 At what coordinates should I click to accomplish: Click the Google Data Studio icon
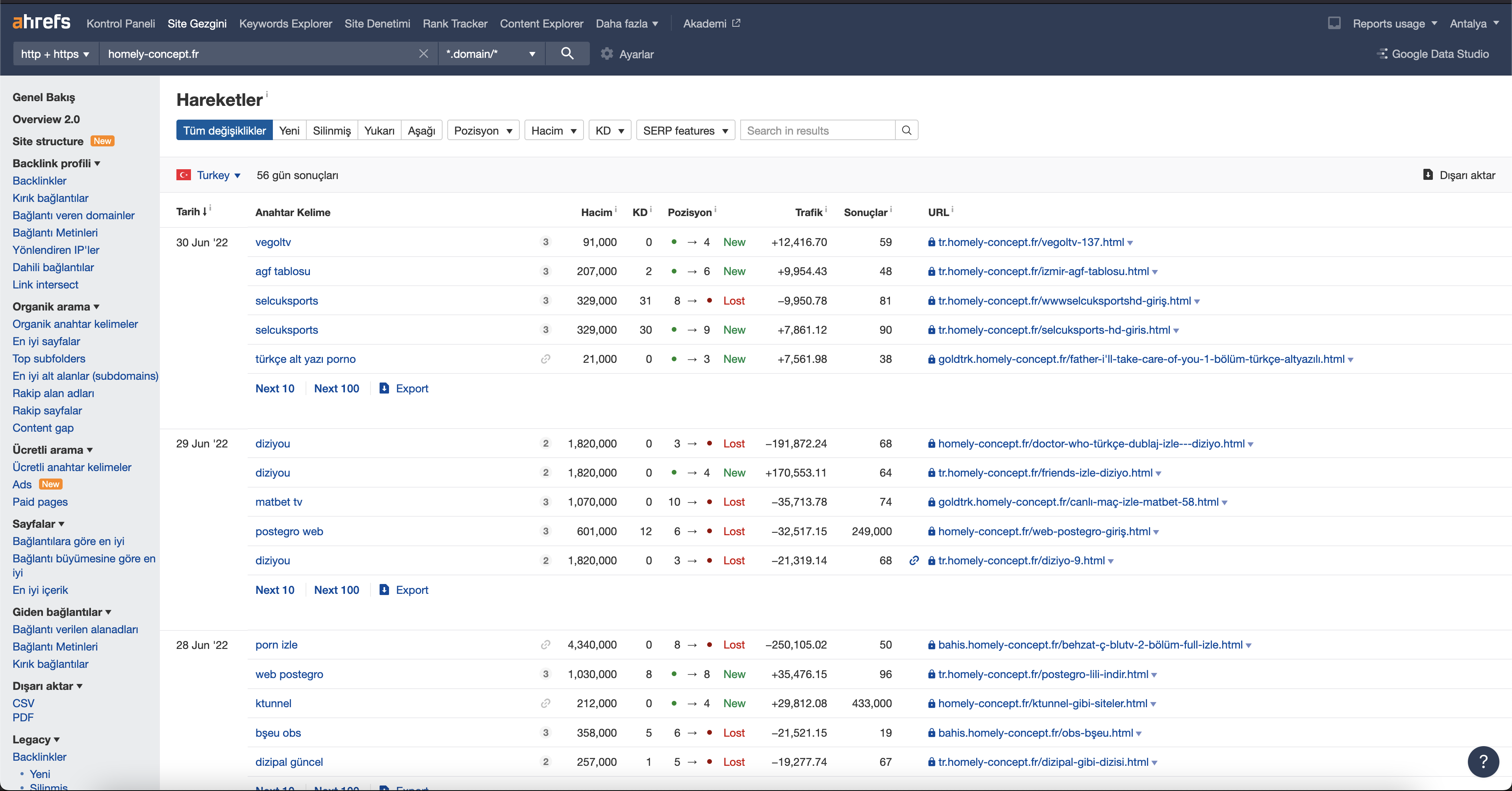click(1382, 54)
